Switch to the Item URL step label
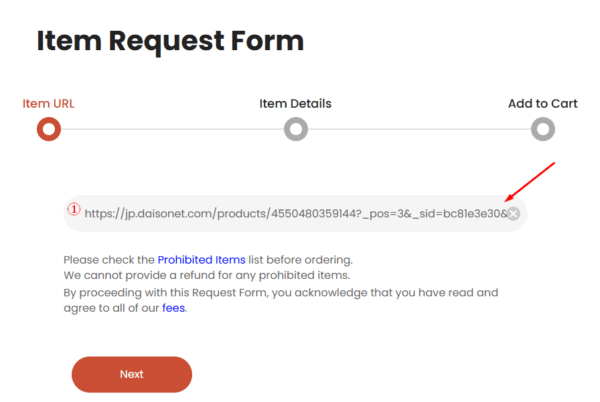The image size is (600, 402). point(49,103)
